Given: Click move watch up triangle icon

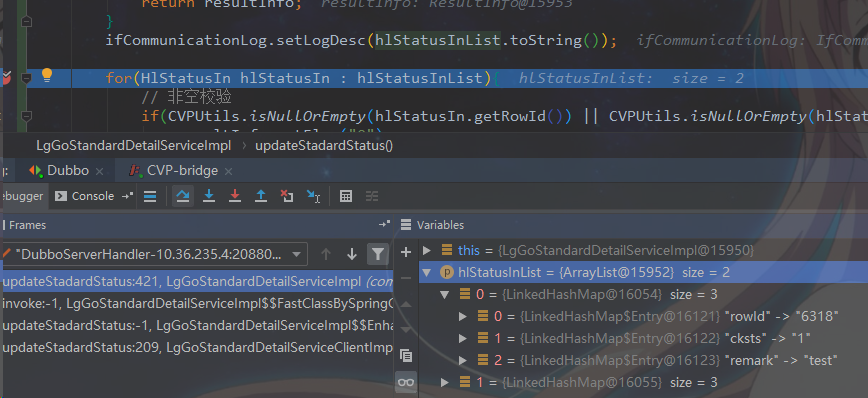Looking at the screenshot, I should coord(406,304).
